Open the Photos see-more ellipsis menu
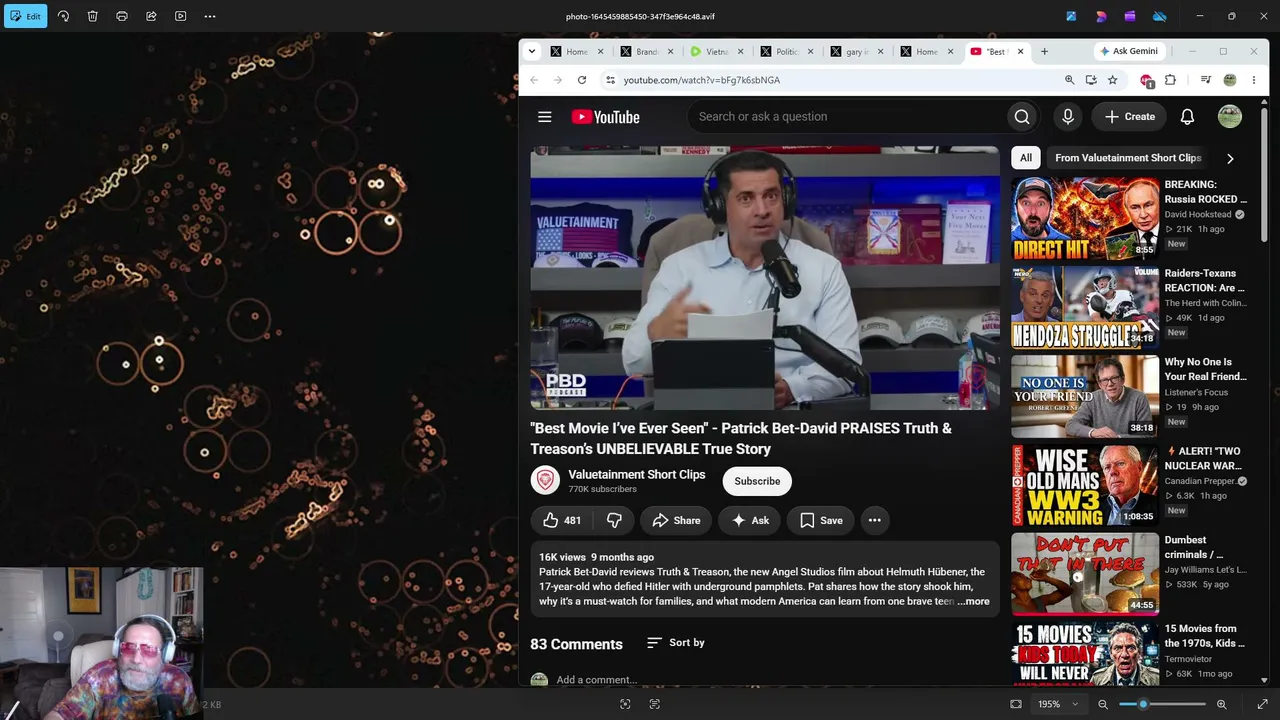This screenshot has height=720, width=1280. pyautogui.click(x=210, y=16)
